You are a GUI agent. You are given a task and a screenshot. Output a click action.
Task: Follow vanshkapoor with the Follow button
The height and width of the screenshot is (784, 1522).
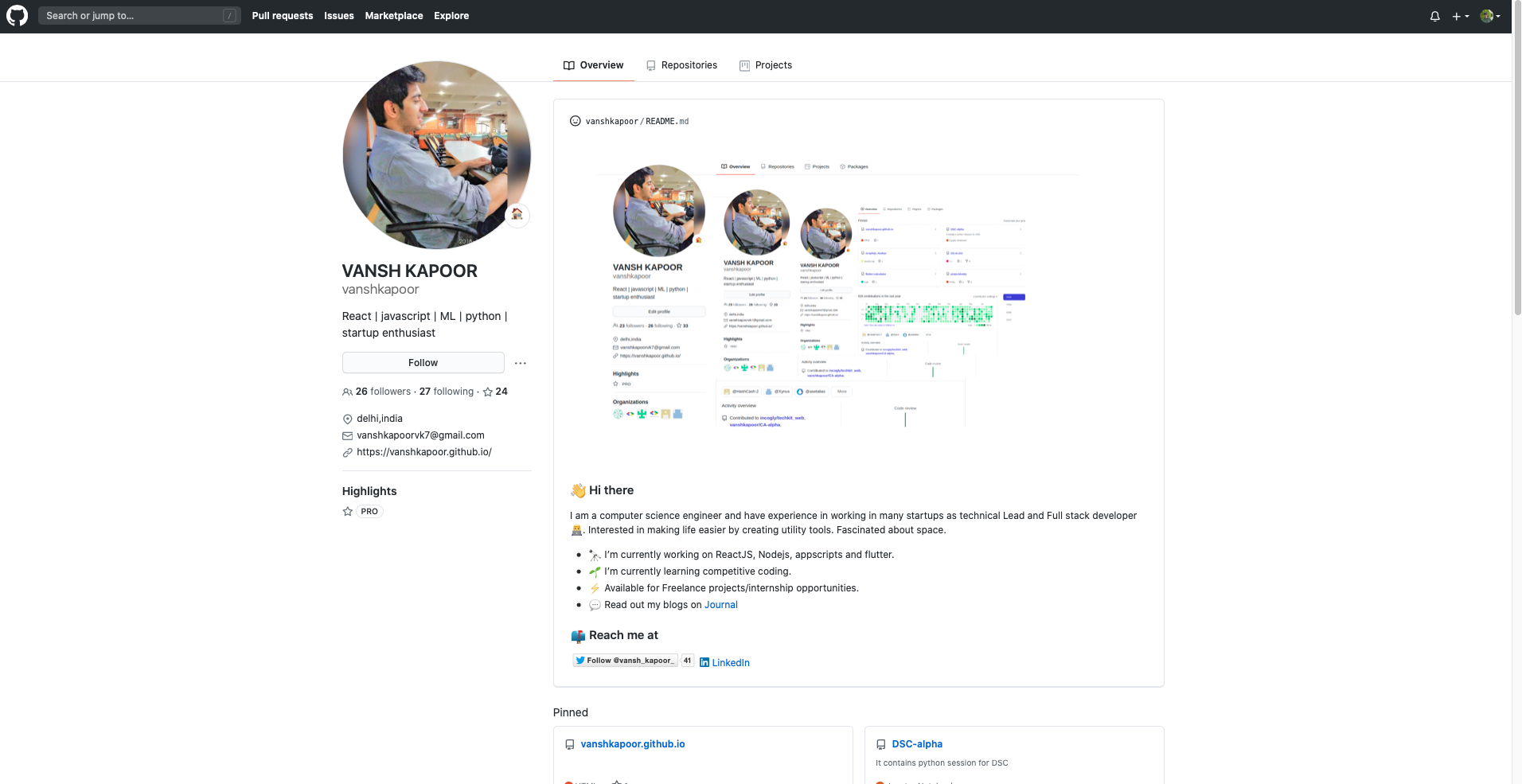point(423,363)
